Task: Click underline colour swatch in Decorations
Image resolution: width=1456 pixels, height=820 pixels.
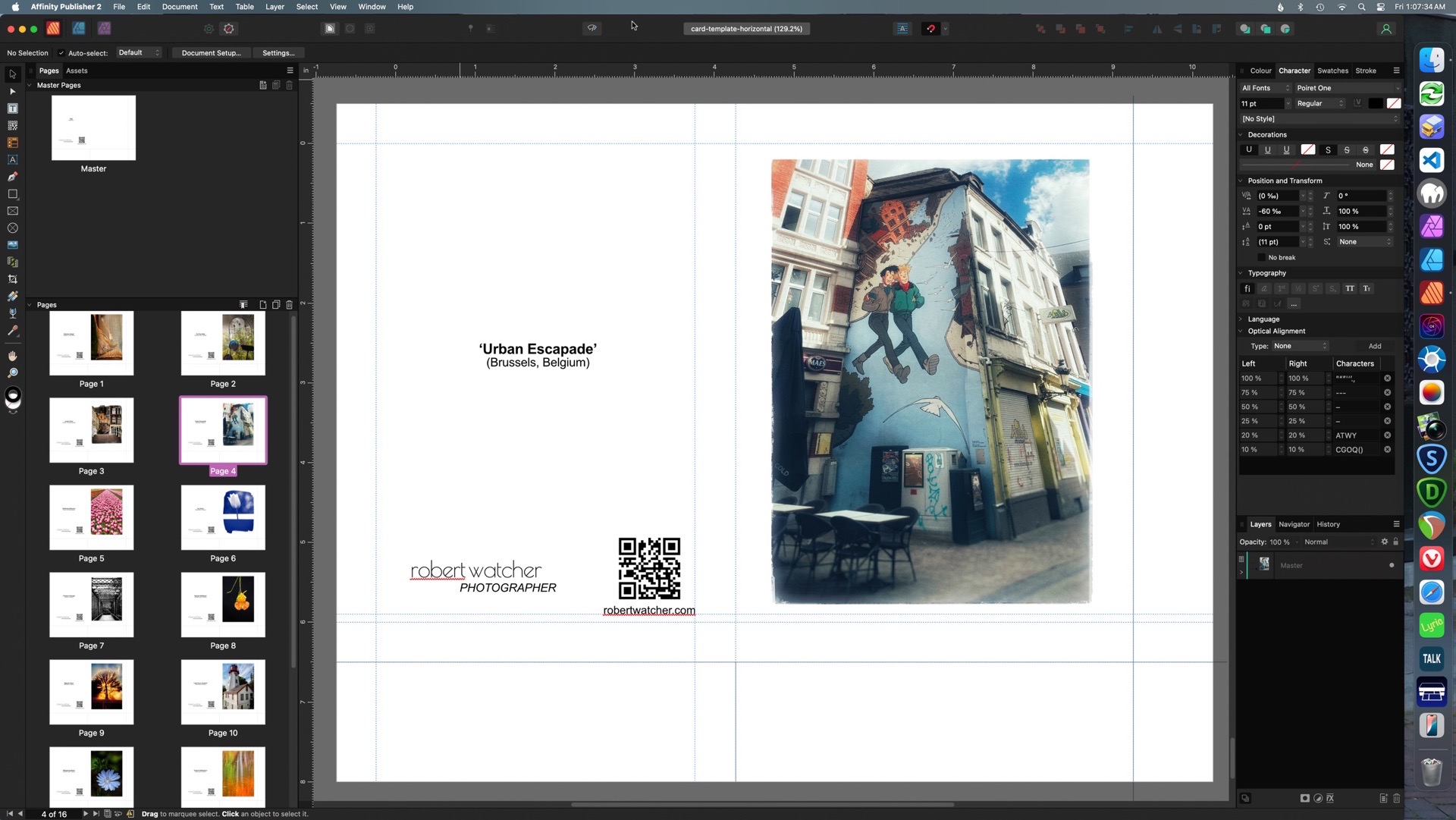Action: 1308,149
